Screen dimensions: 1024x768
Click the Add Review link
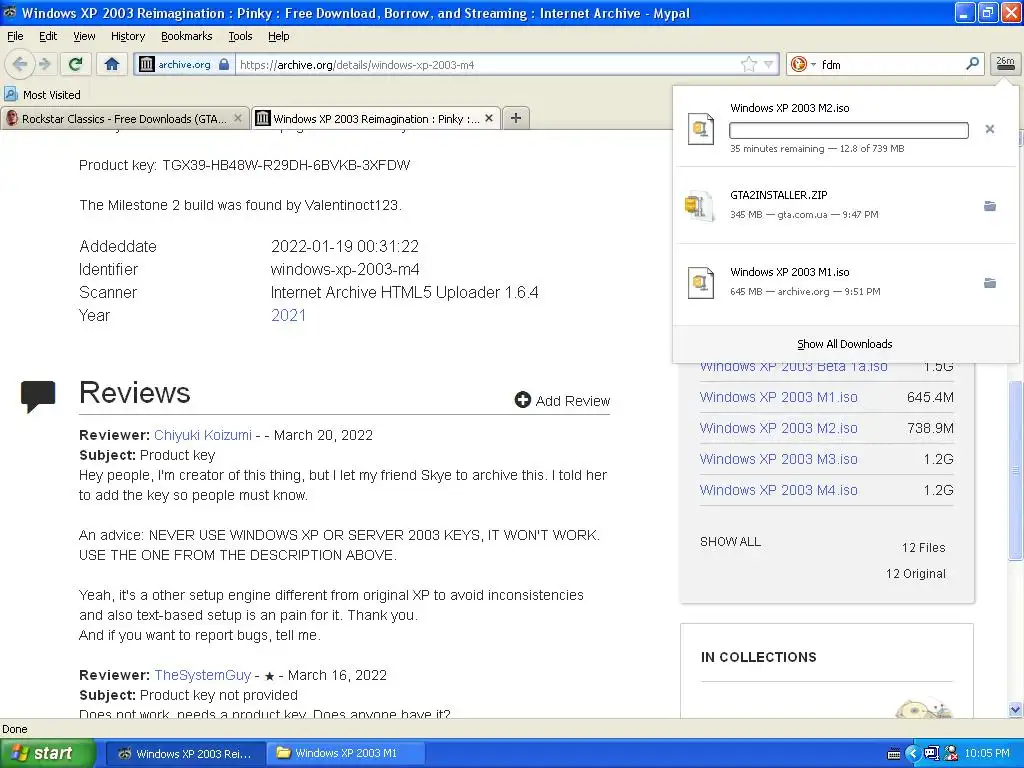click(562, 400)
